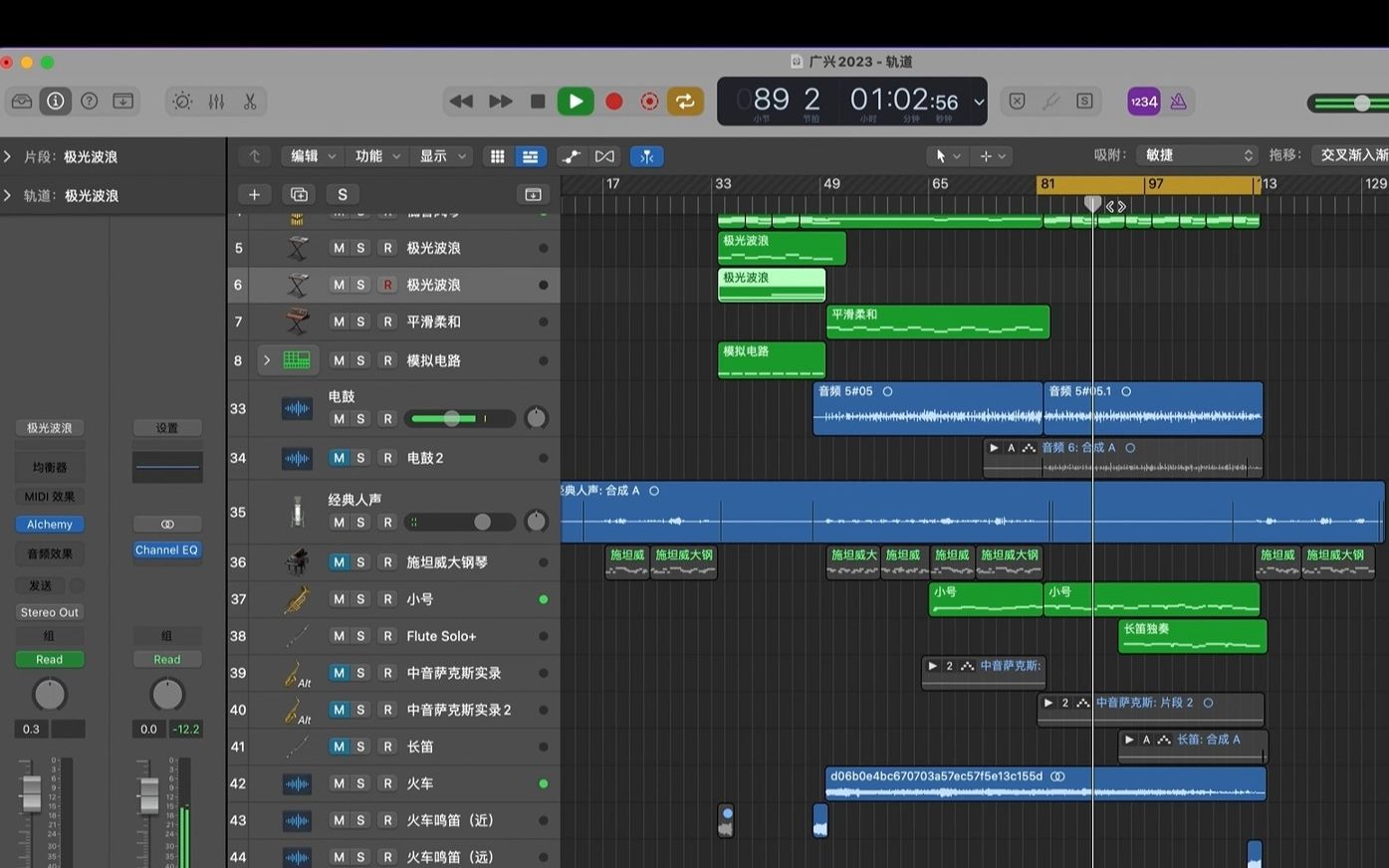Screen dimensions: 1389x868
Task: Switch to grid view button
Action: 498,156
